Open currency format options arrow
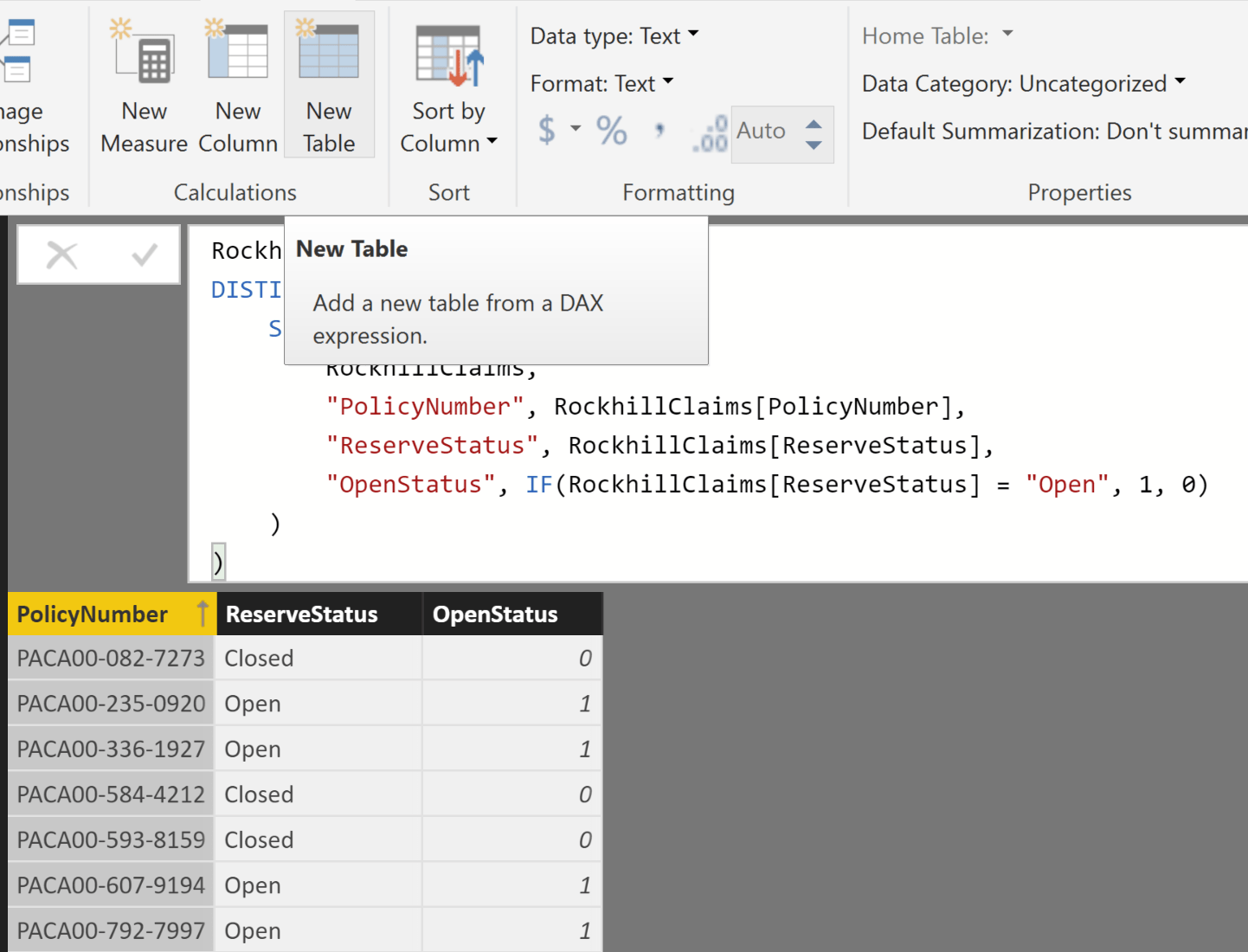Viewport: 1248px width, 952px height. pyautogui.click(x=574, y=130)
